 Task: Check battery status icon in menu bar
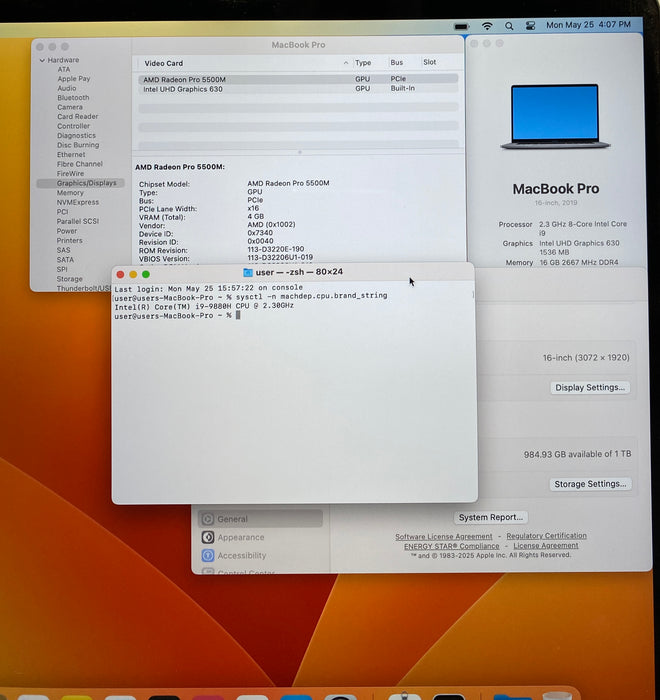coord(461,26)
